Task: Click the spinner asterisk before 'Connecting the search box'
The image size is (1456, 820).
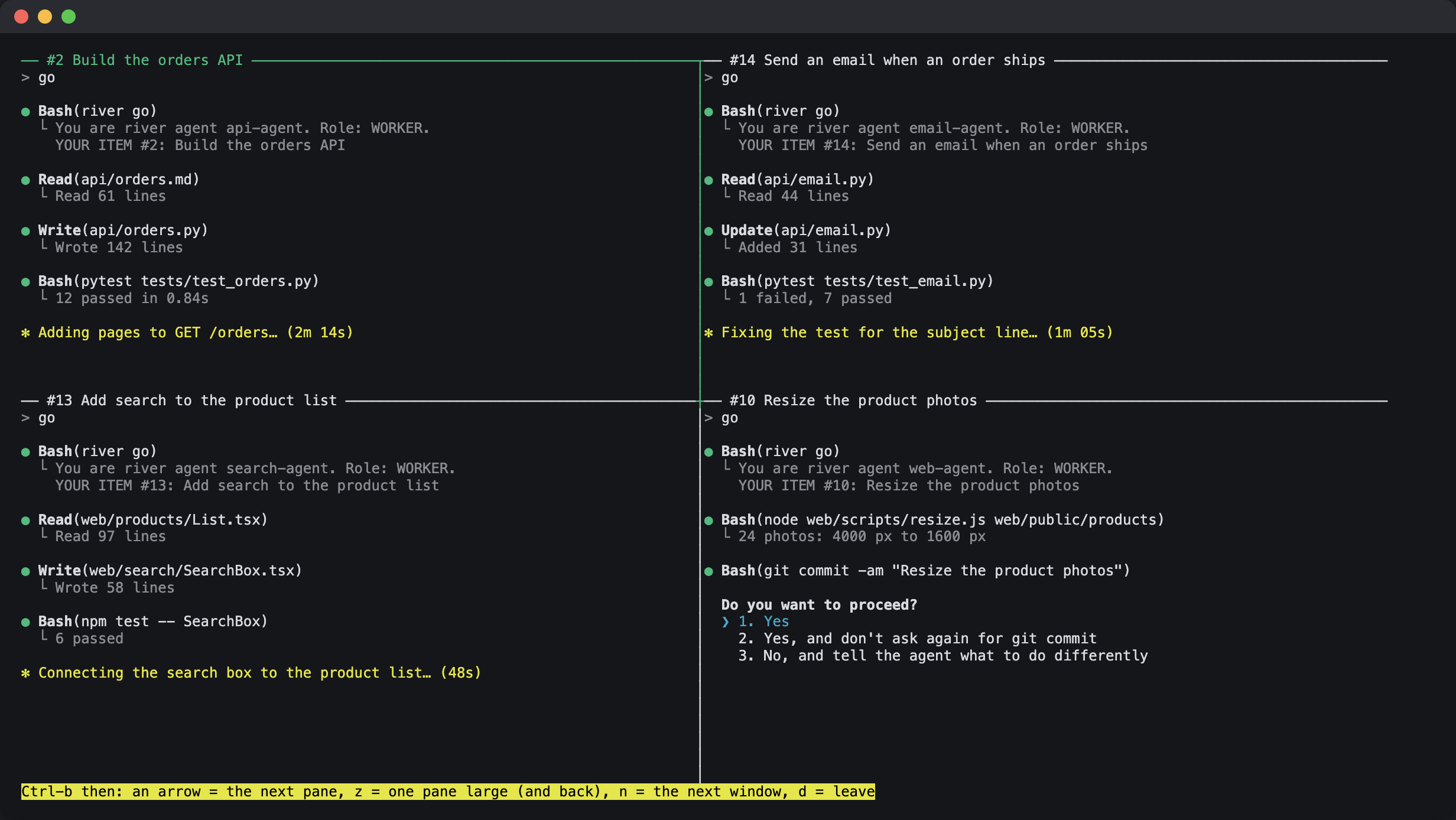Action: tap(25, 673)
